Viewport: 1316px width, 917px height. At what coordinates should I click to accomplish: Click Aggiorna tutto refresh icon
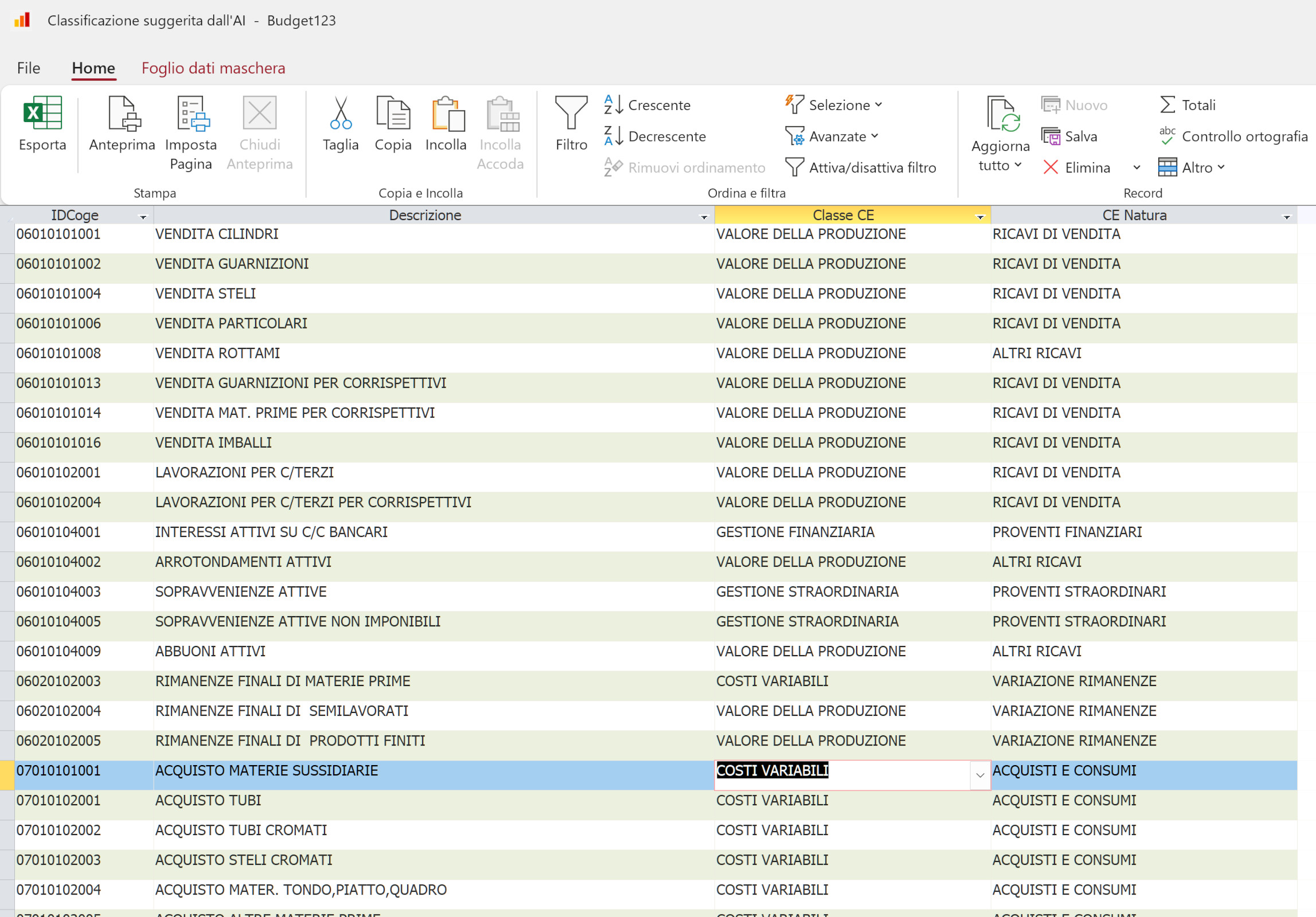pos(1002,114)
